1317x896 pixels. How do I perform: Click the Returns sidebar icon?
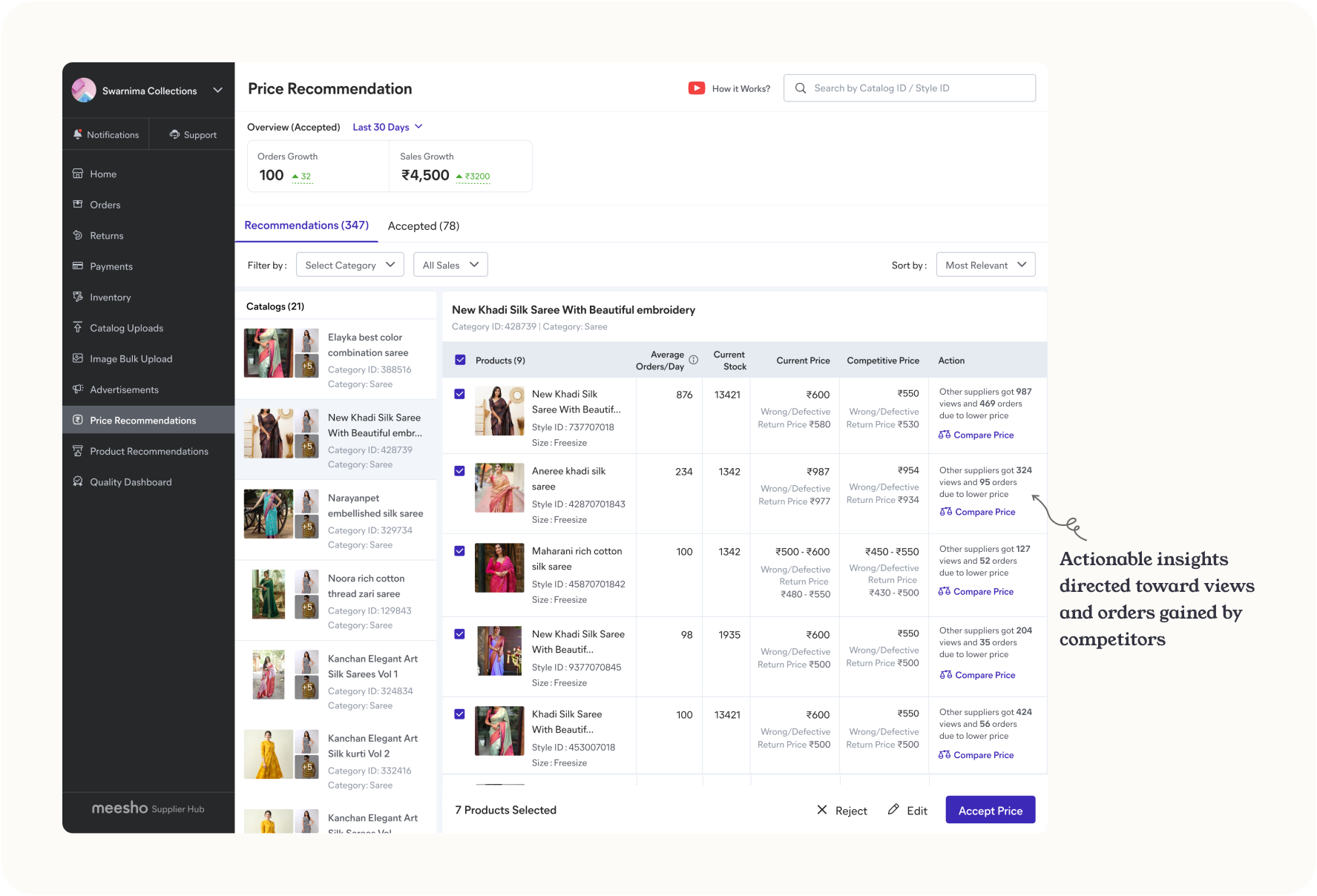(x=77, y=235)
